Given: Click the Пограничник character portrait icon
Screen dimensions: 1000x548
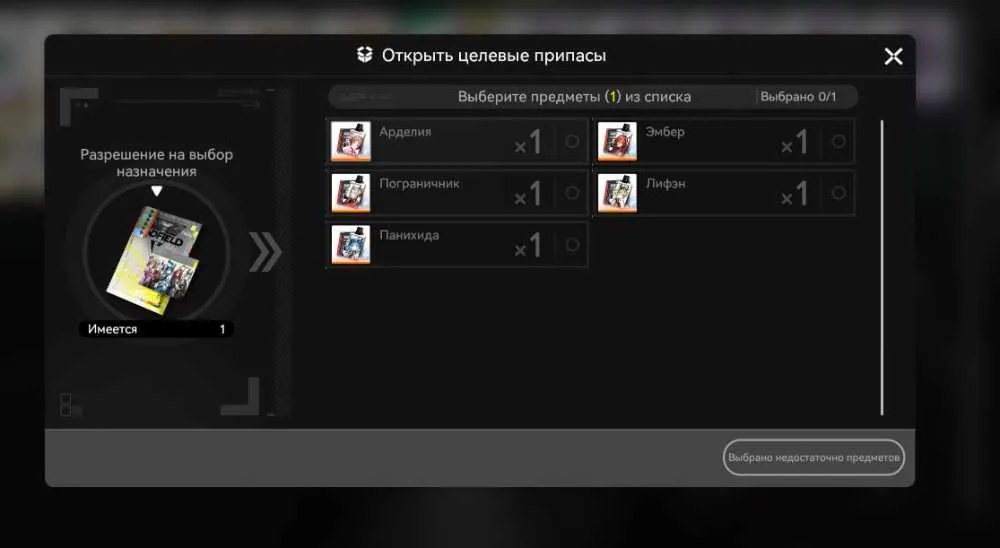Looking at the screenshot, I should pyautogui.click(x=351, y=193).
